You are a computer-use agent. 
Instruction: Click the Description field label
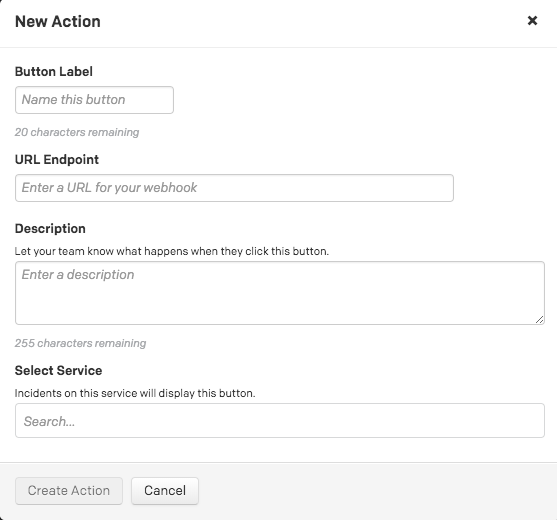tap(50, 228)
